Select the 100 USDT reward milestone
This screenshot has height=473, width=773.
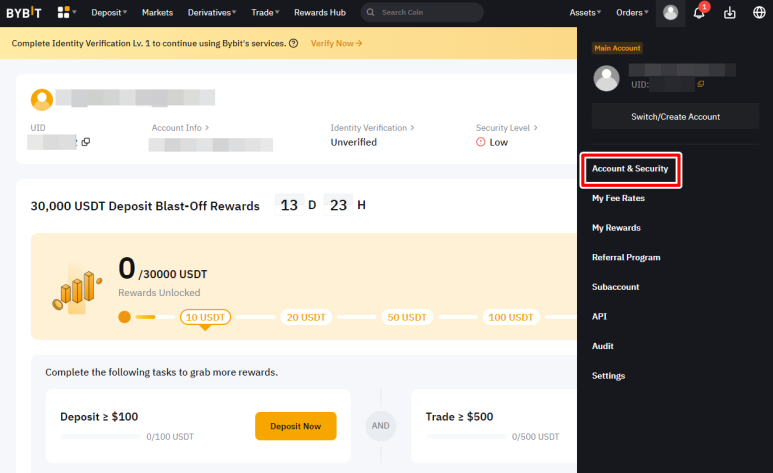(x=511, y=317)
